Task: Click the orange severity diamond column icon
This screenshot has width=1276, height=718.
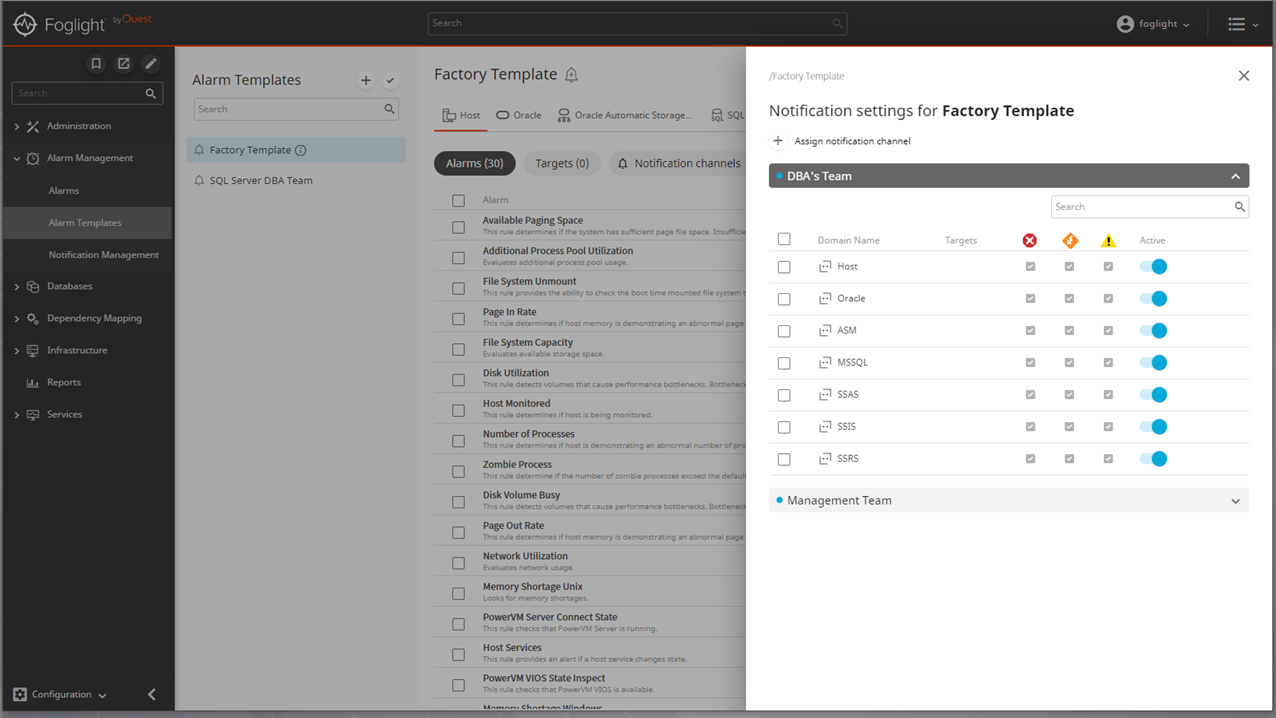Action: [1070, 240]
